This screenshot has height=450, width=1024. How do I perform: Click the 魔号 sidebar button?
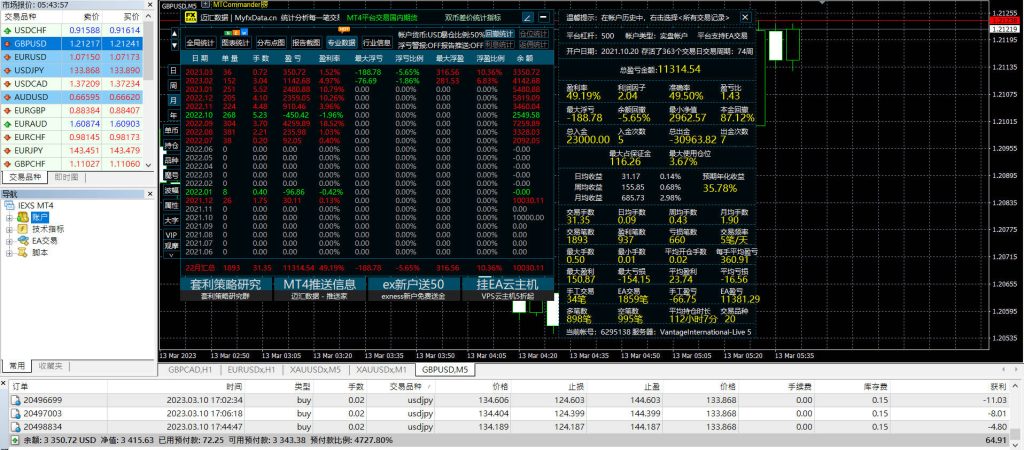[171, 176]
